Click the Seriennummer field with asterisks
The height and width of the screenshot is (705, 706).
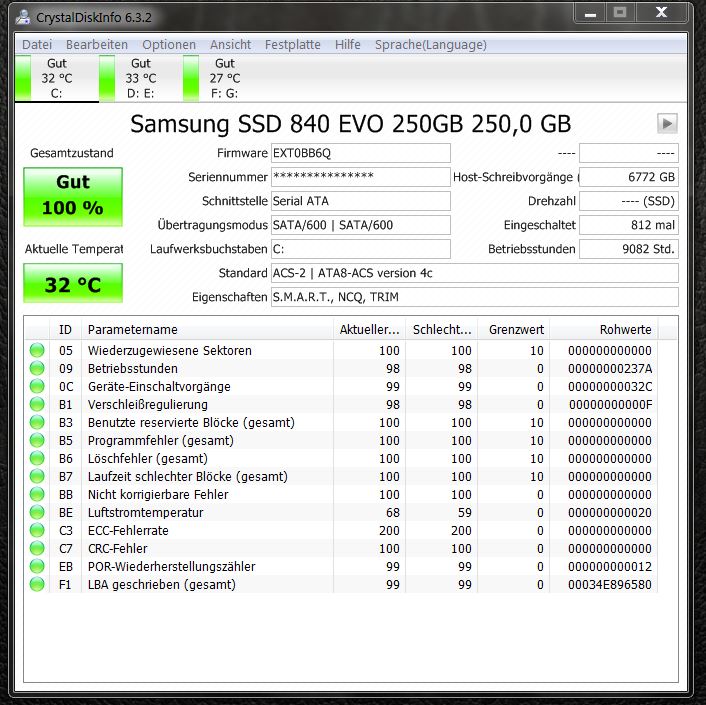click(361, 177)
